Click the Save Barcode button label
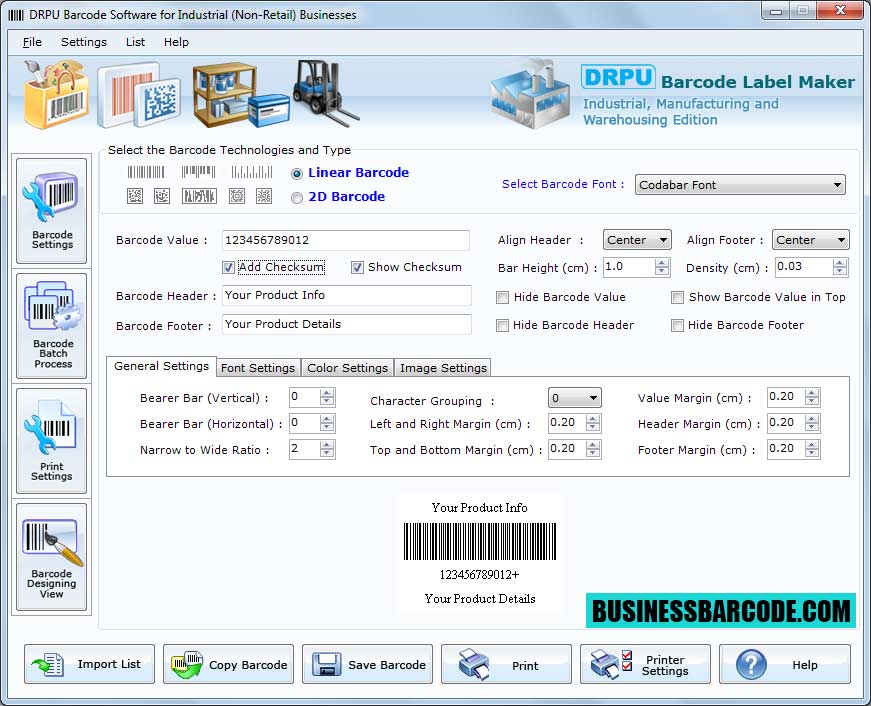This screenshot has height=706, width=871. (387, 665)
